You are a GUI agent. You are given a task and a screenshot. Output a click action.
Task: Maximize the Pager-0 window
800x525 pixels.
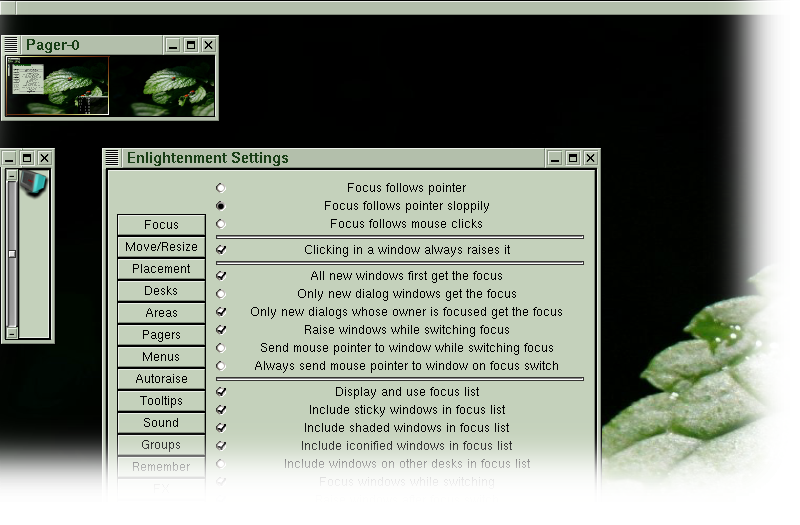[191, 45]
